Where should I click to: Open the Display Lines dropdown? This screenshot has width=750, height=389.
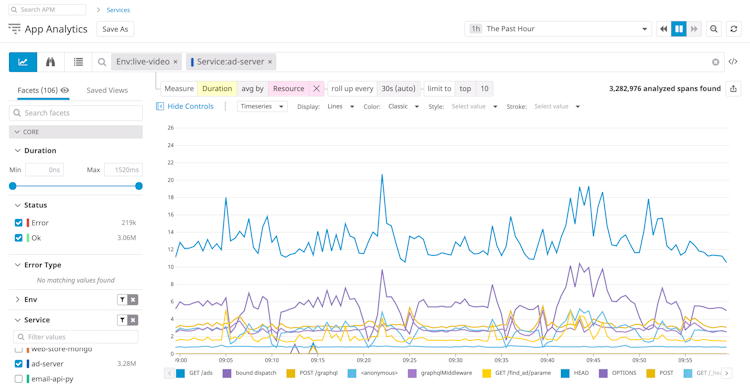341,106
